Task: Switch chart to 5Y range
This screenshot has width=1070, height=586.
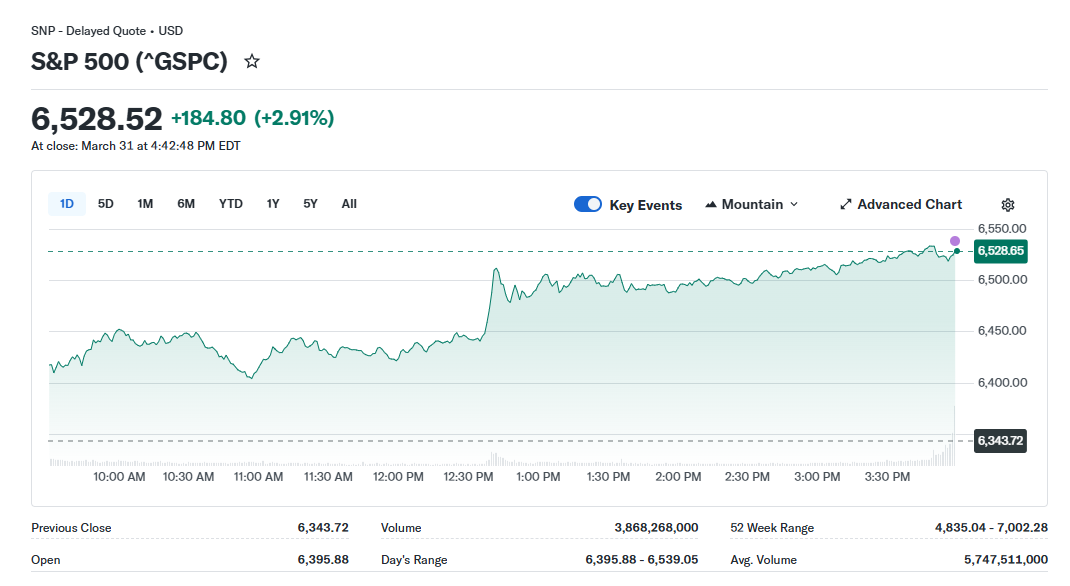Action: tap(311, 204)
